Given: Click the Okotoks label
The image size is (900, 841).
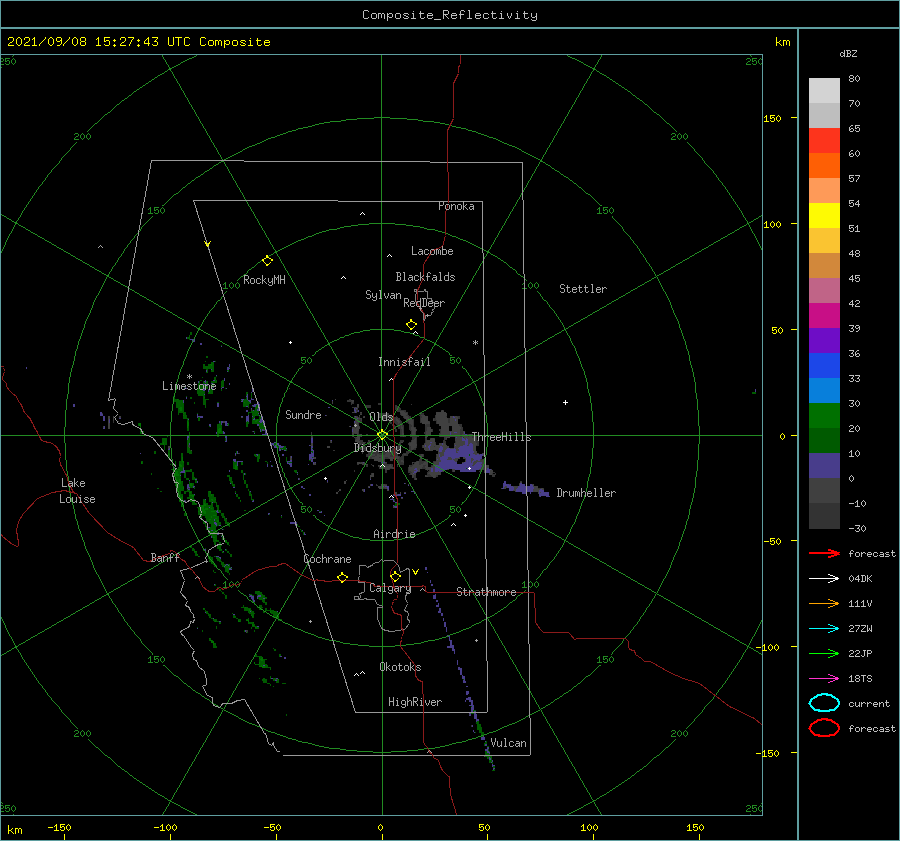Looking at the screenshot, I should click(400, 667).
